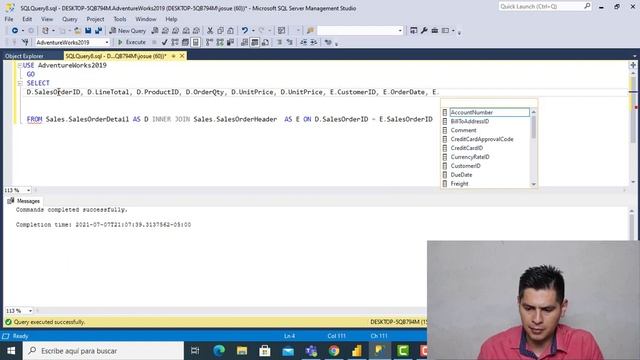Open the search combo box dropdown arrow
This screenshot has width=640, height=360.
(x=400, y=31)
